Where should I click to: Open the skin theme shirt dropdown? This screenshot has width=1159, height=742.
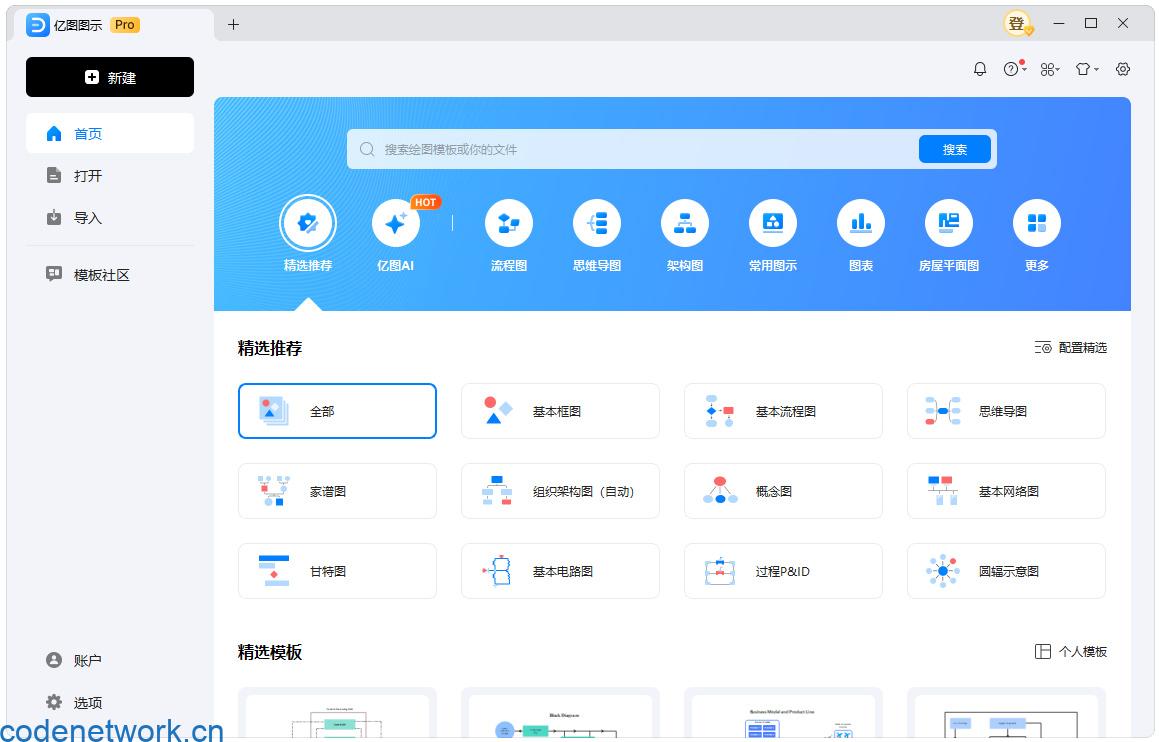pyautogui.click(x=1087, y=69)
